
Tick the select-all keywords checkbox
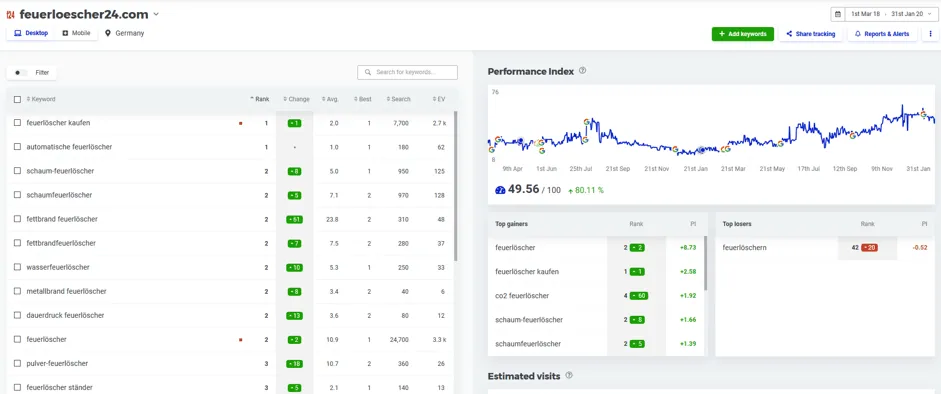[17, 100]
